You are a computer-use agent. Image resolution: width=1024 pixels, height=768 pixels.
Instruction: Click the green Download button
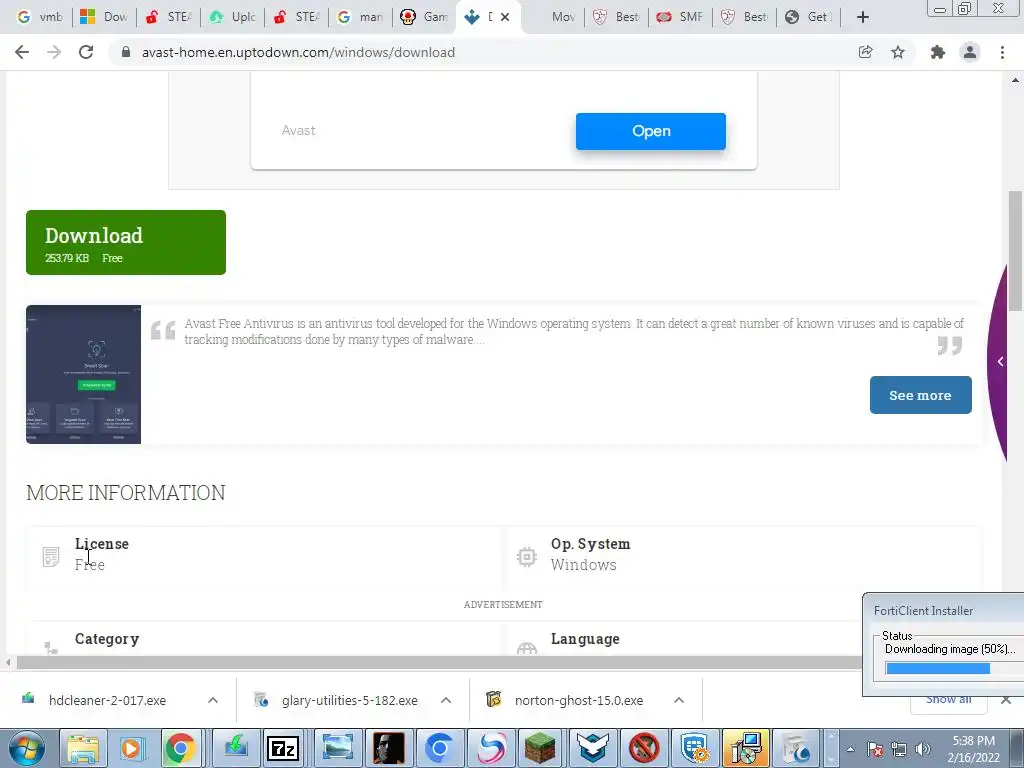click(x=126, y=242)
